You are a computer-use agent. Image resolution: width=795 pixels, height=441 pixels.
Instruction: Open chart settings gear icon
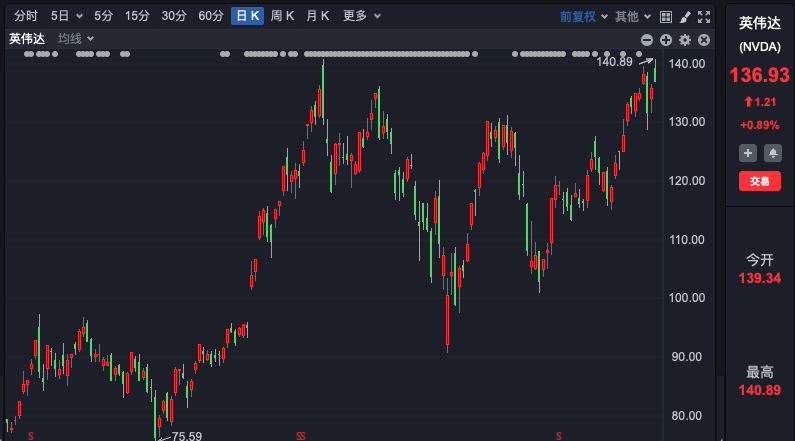pos(685,39)
